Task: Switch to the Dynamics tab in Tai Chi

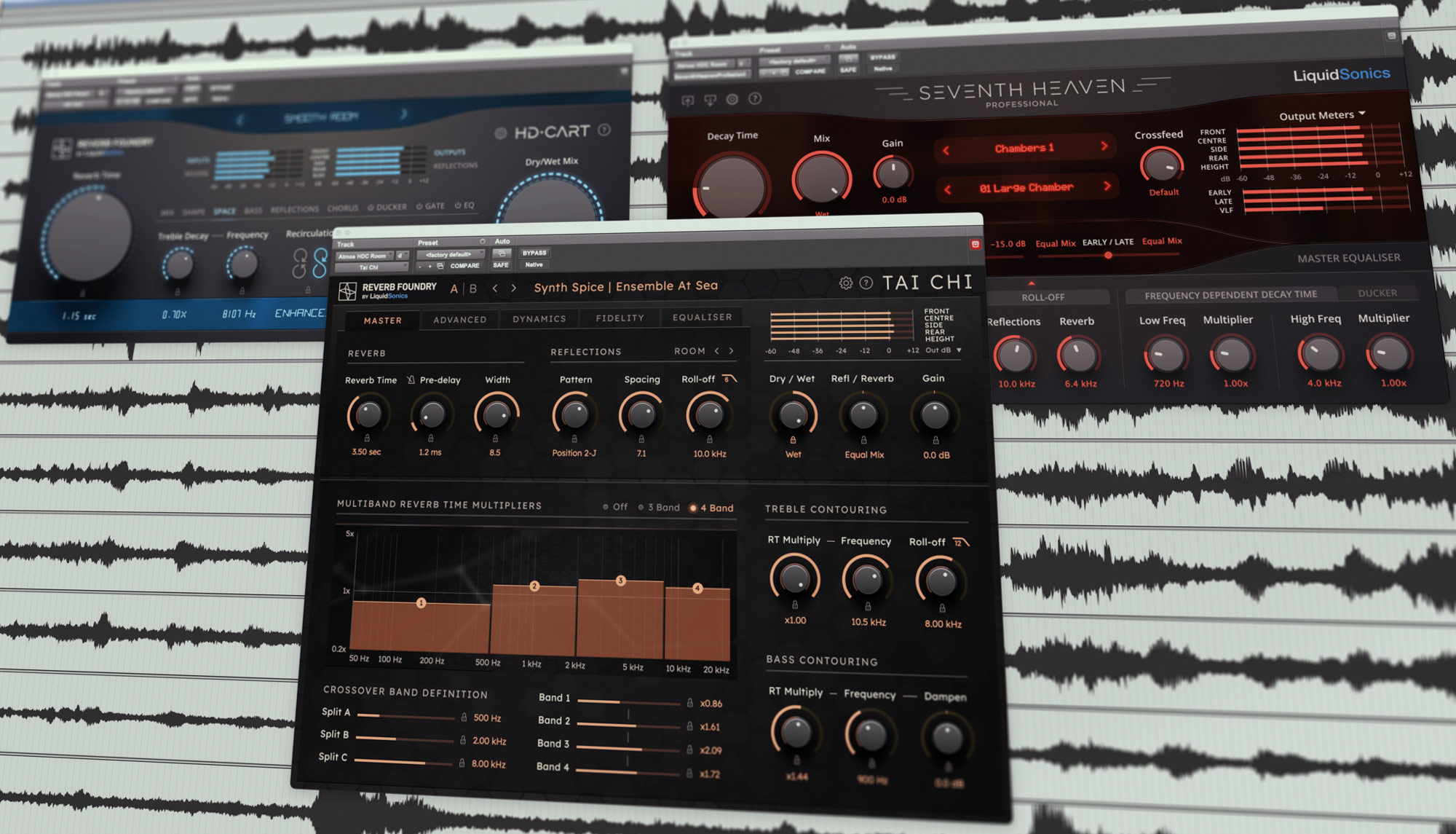Action: coord(539,319)
